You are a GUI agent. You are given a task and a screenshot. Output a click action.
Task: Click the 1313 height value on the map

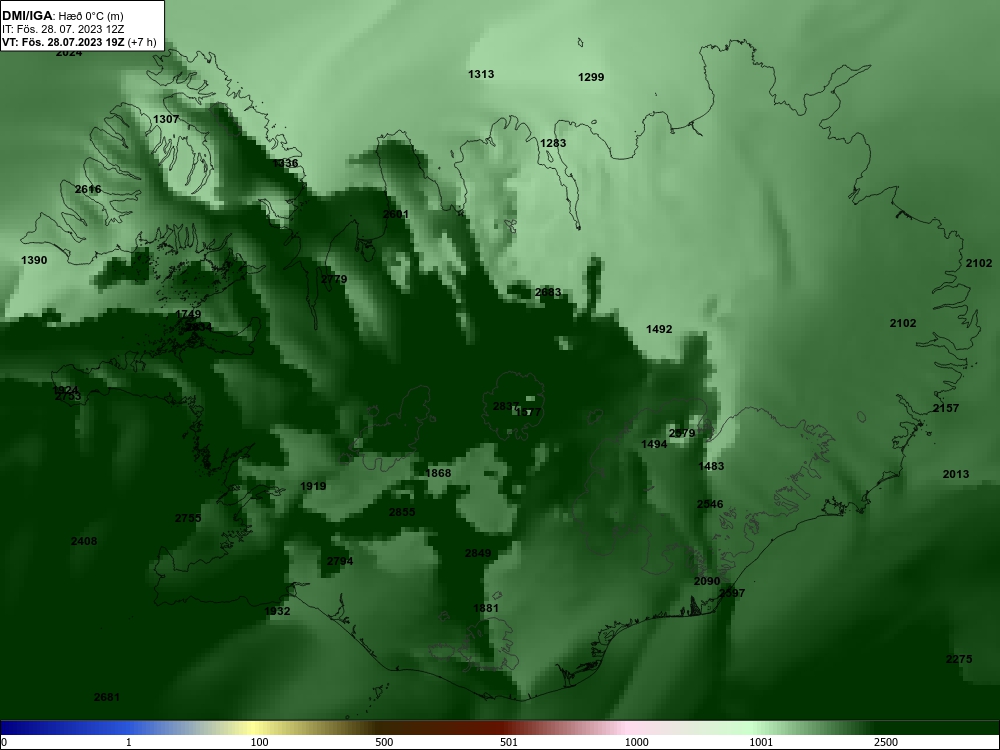[x=481, y=74]
